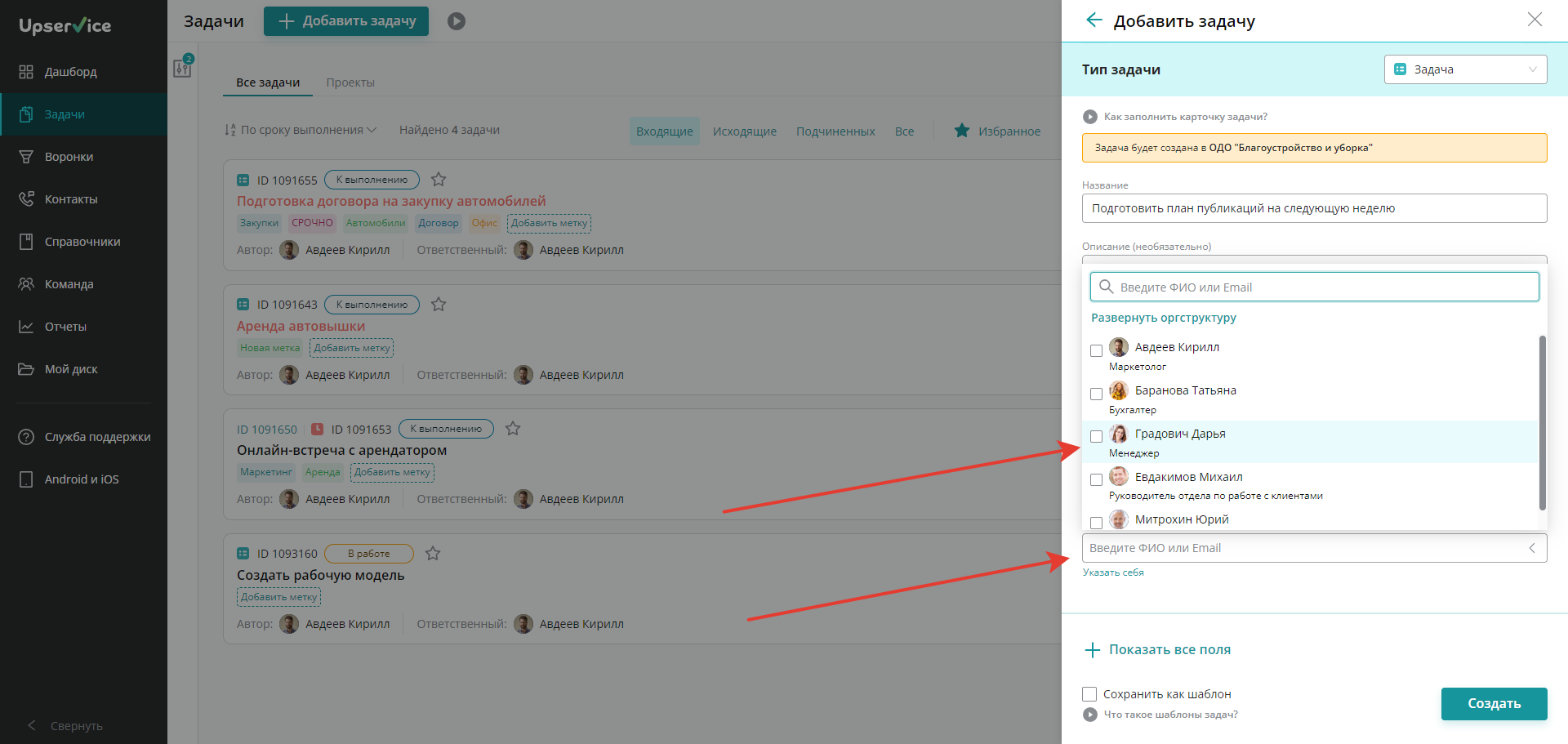Click the plus icon of Показать все поля
The width and height of the screenshot is (1568, 744).
pos(1093,650)
